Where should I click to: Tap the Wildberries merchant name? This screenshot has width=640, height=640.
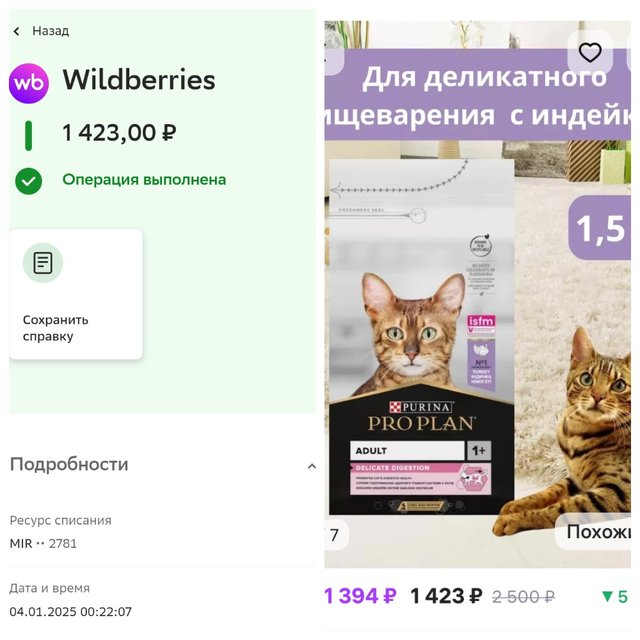click(x=139, y=80)
